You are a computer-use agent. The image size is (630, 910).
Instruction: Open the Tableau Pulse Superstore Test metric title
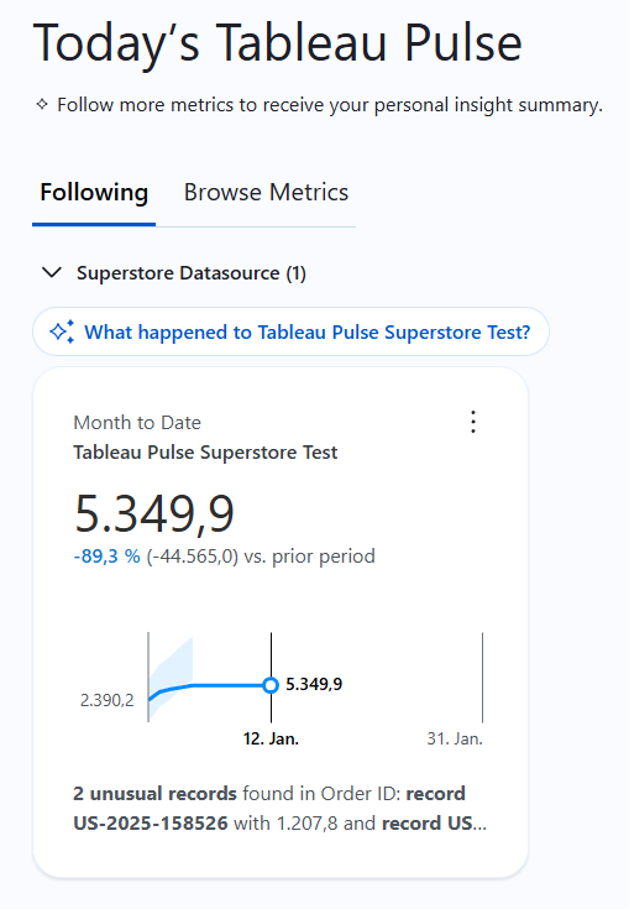[x=205, y=452]
